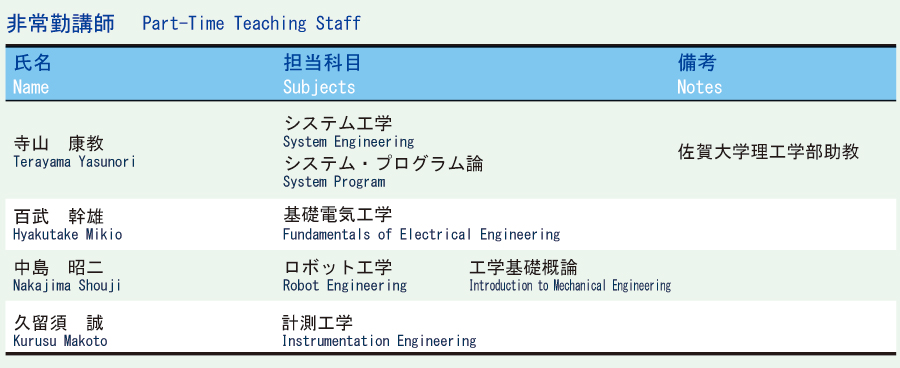Click the 佐賀大学理工学部助教 note
Image resolution: width=900 pixels, height=368 pixels.
768,152
